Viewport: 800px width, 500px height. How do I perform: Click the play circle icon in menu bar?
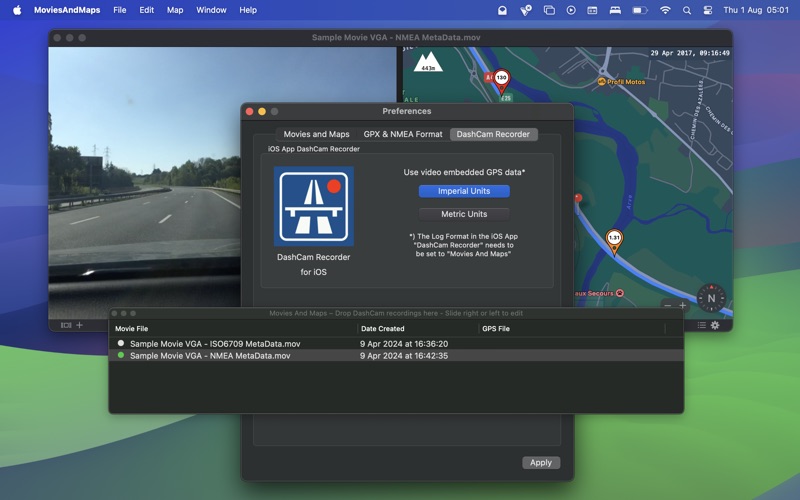(571, 10)
